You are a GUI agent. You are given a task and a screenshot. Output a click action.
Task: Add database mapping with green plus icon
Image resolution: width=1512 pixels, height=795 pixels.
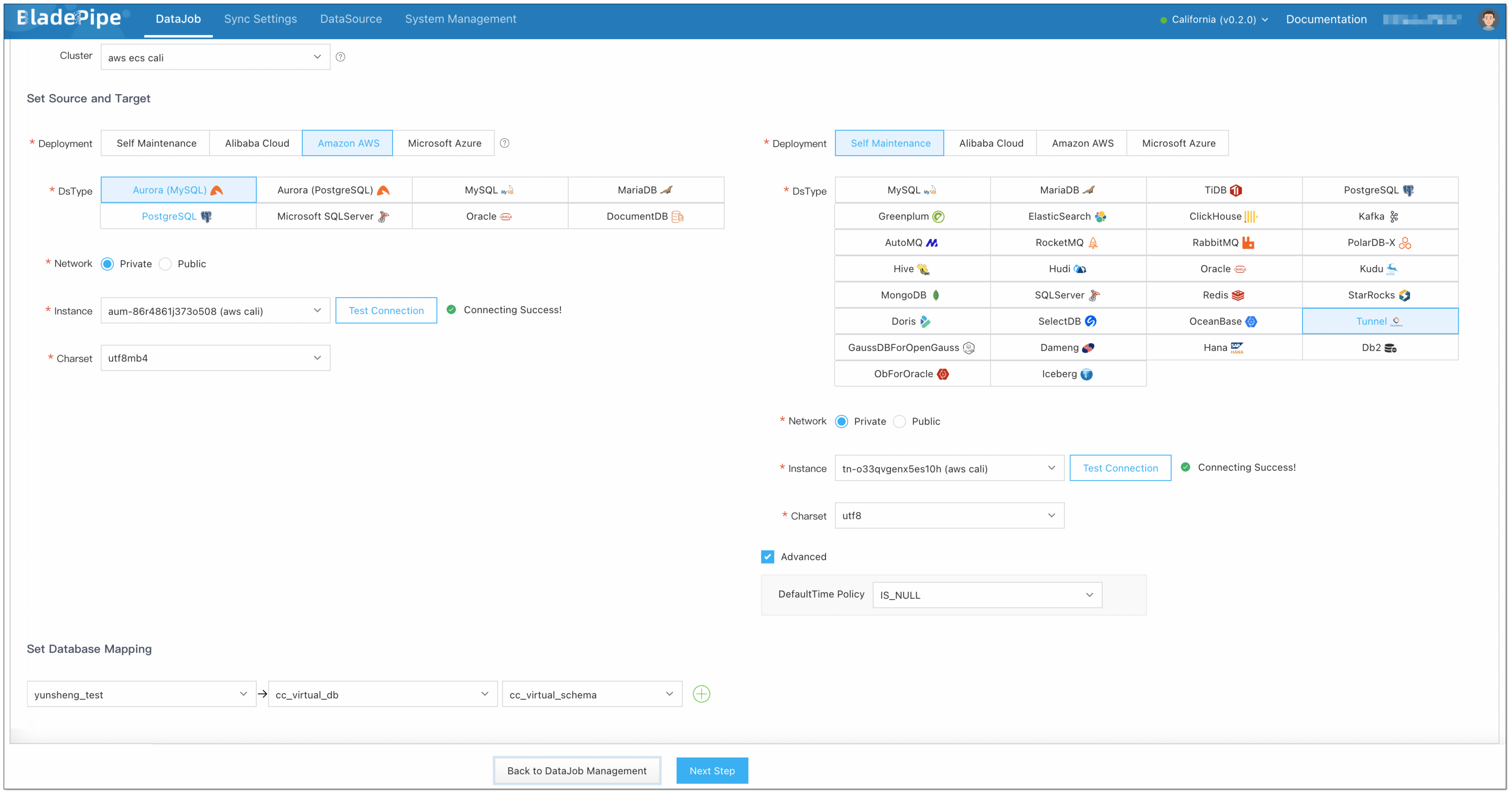701,694
